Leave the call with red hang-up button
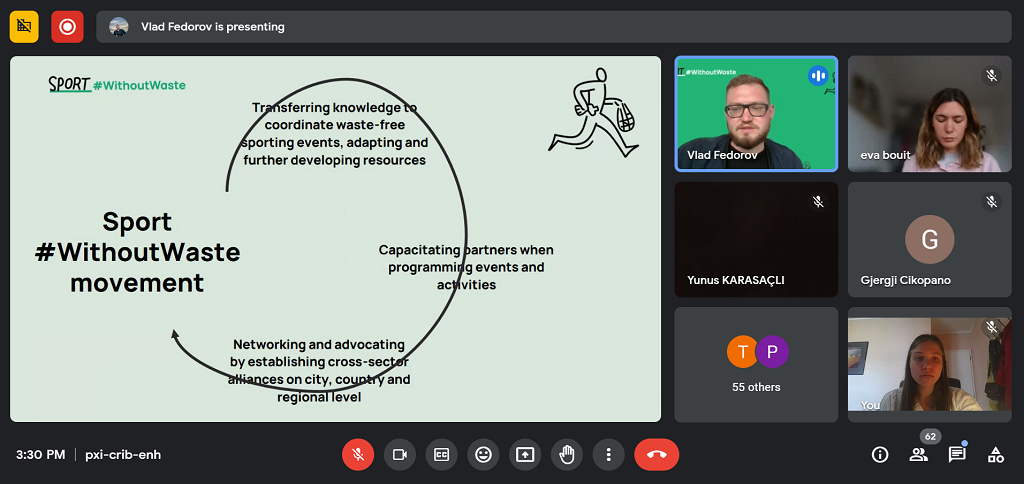The height and width of the screenshot is (484, 1024). pos(656,455)
